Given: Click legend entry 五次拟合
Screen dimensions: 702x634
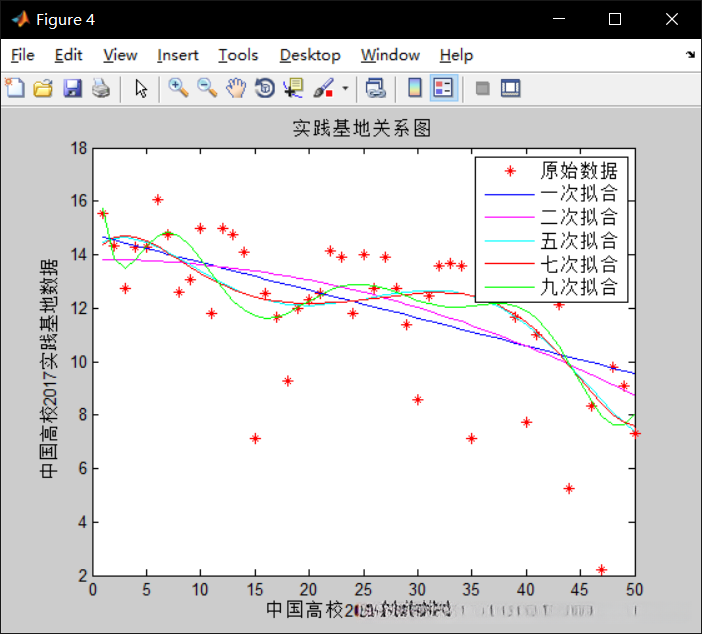Looking at the screenshot, I should click(579, 241).
